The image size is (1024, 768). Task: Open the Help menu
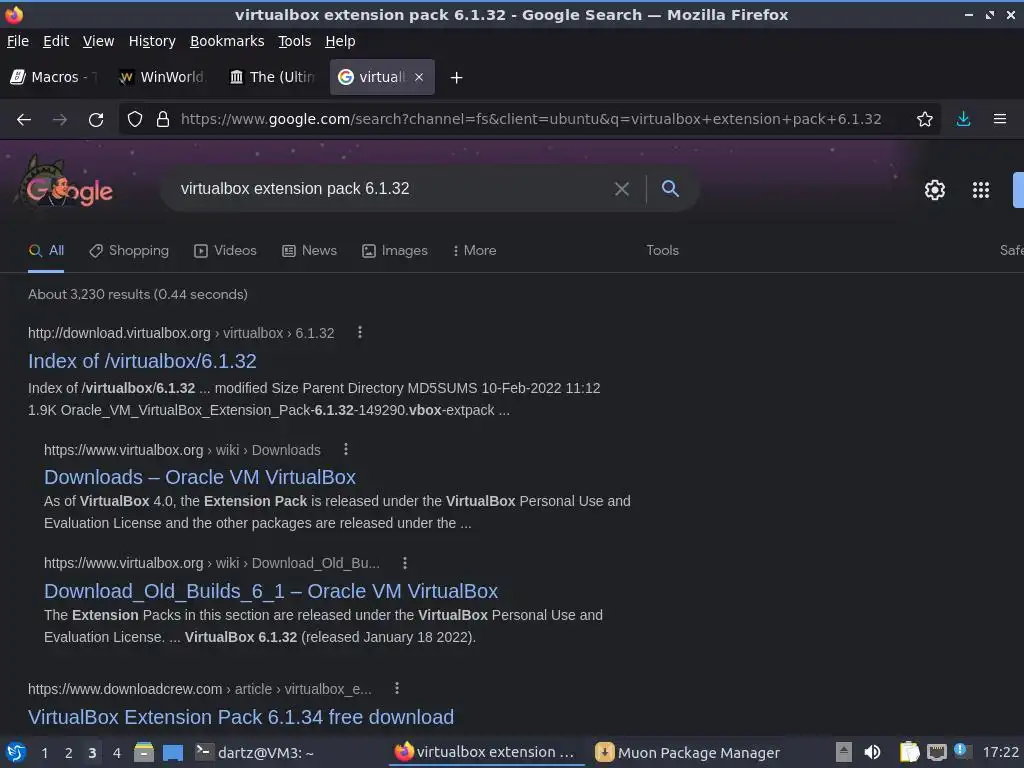tap(340, 41)
